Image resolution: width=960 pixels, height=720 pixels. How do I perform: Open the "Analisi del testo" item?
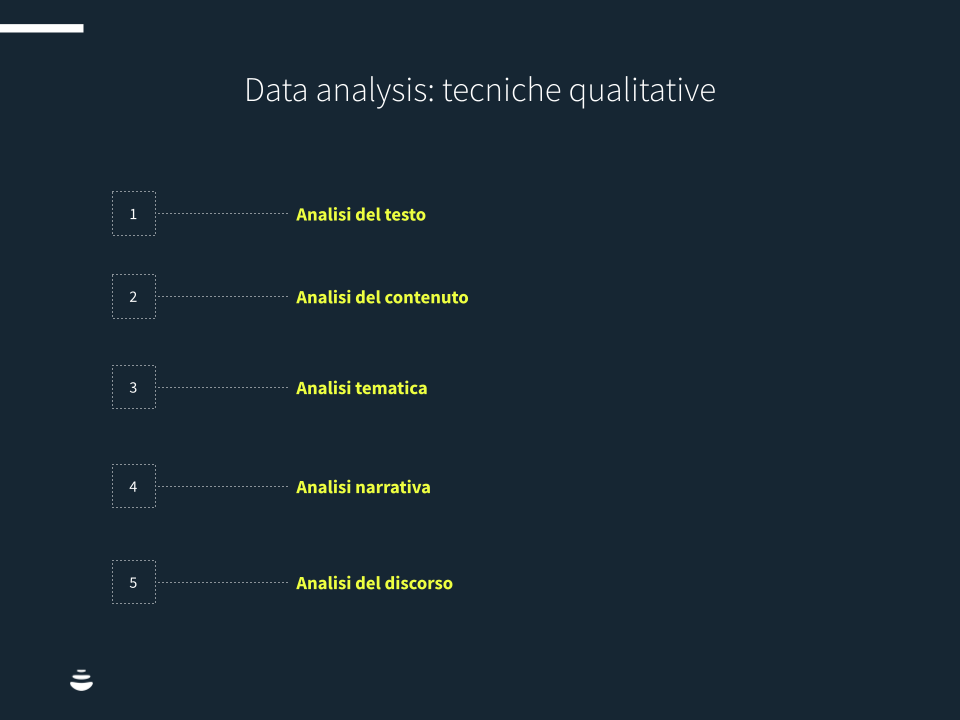(361, 214)
